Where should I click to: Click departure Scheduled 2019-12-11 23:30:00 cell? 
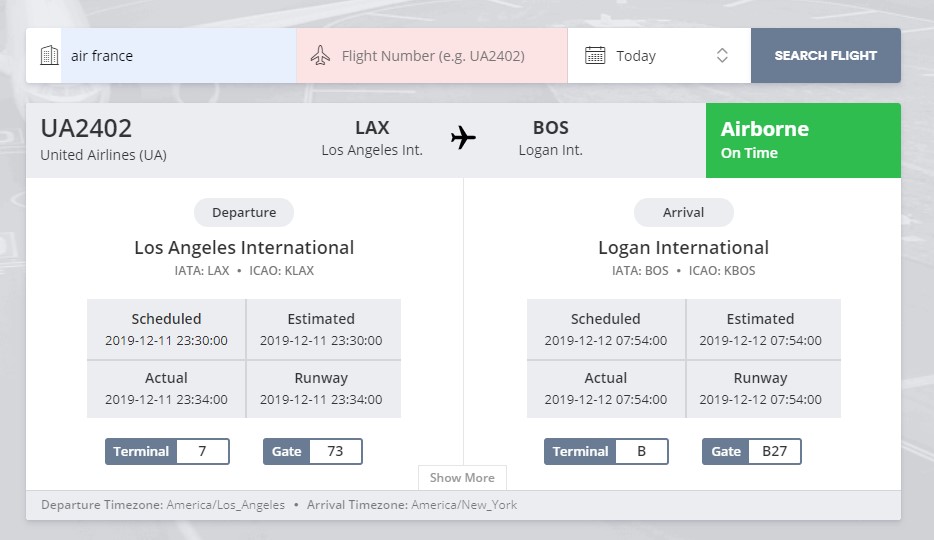tap(166, 329)
